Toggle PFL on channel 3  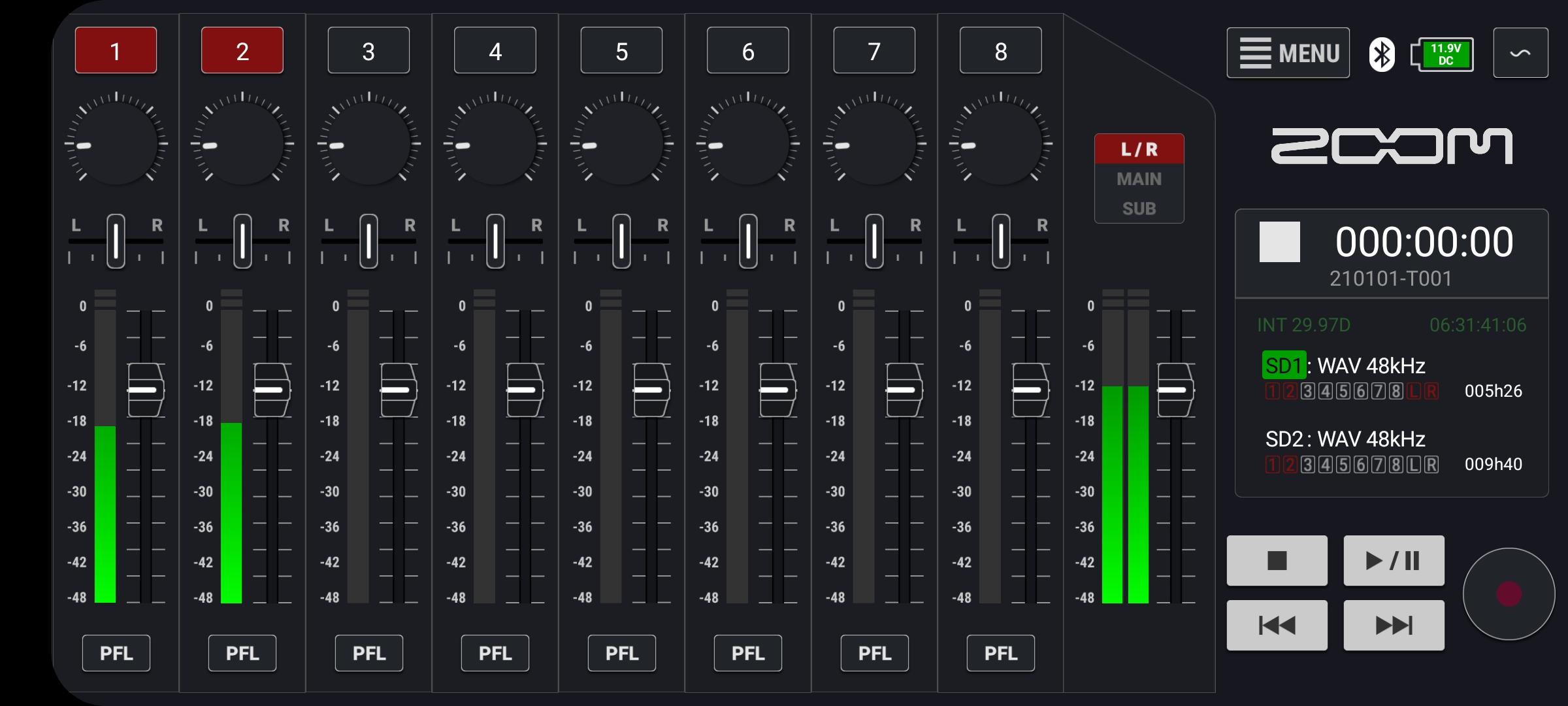pos(369,653)
